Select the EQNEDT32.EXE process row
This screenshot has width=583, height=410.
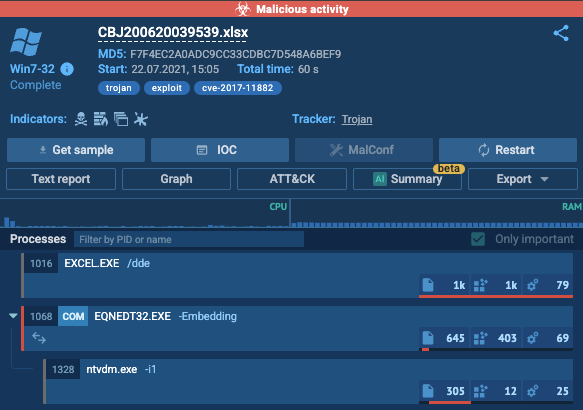297,329
